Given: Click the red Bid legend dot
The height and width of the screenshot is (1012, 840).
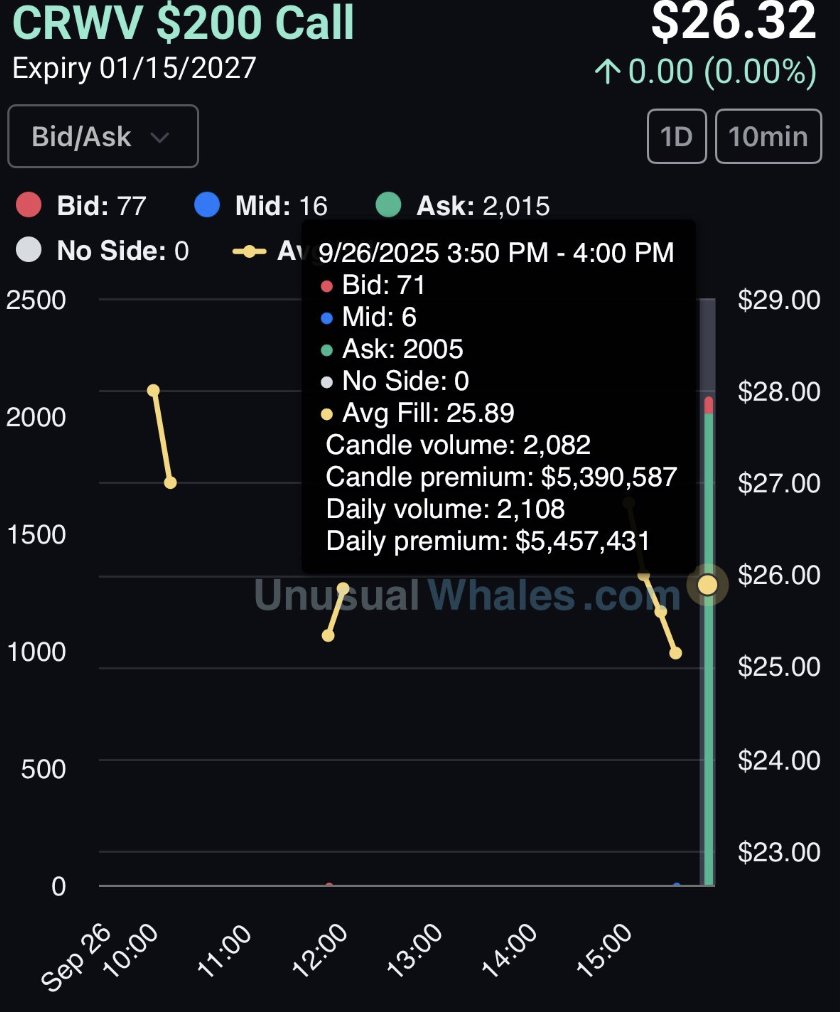Looking at the screenshot, I should (30, 206).
